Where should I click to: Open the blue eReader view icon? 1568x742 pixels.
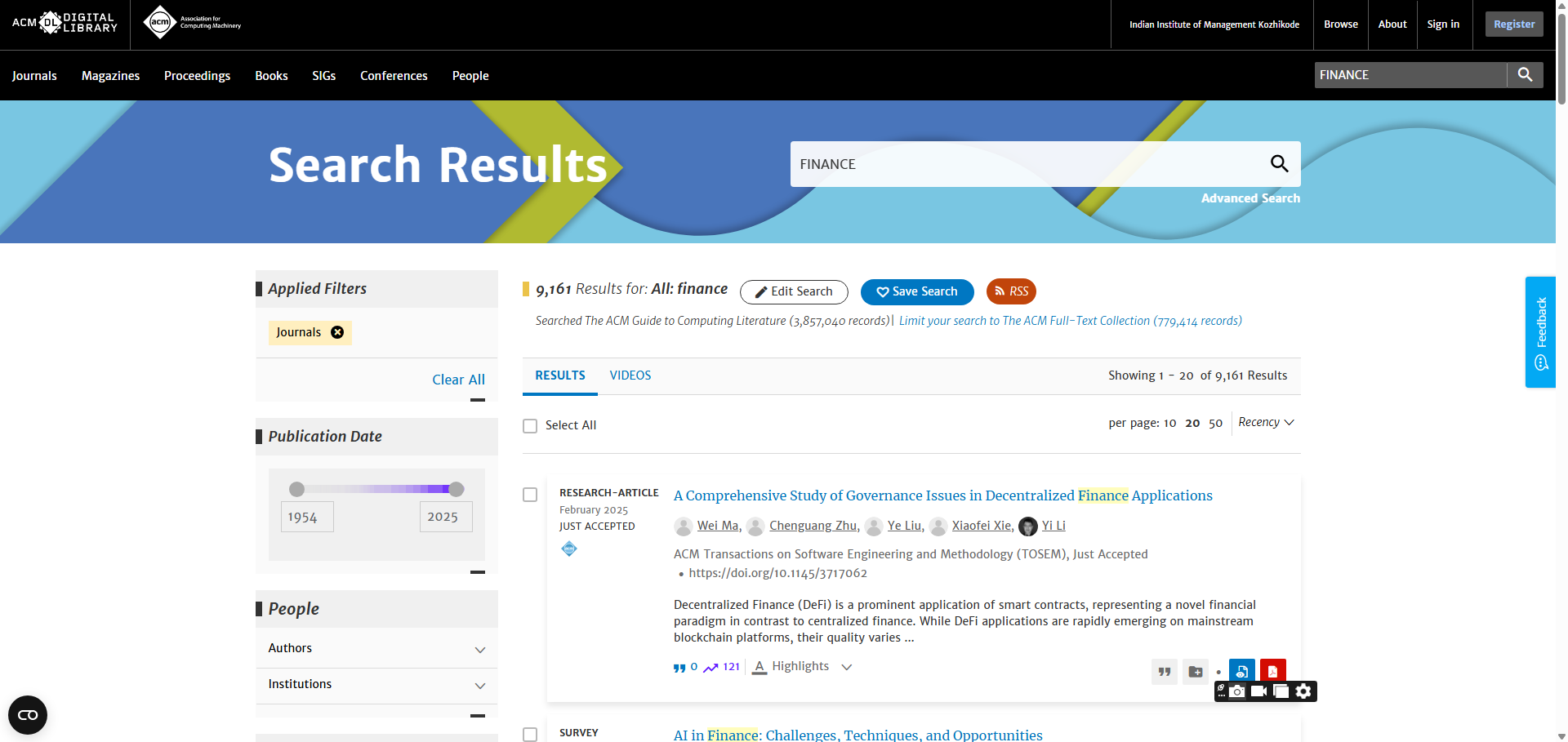1241,671
